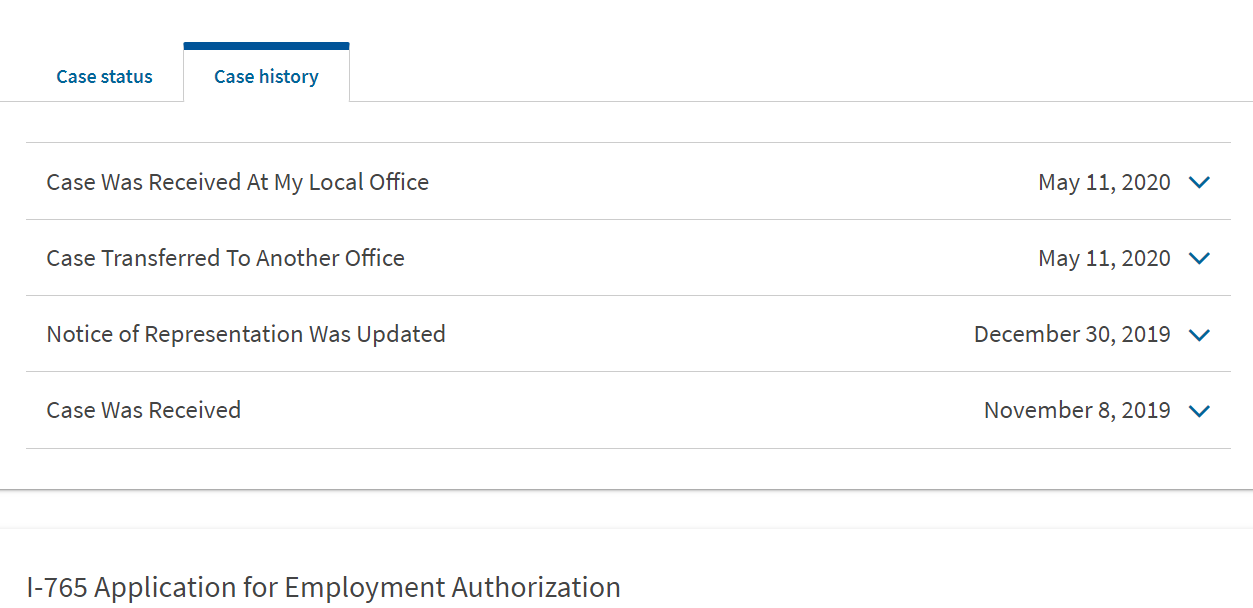Expand the November 8, 2019 entry chevron
Screen dimensions: 1253x608
pyautogui.click(x=1199, y=411)
